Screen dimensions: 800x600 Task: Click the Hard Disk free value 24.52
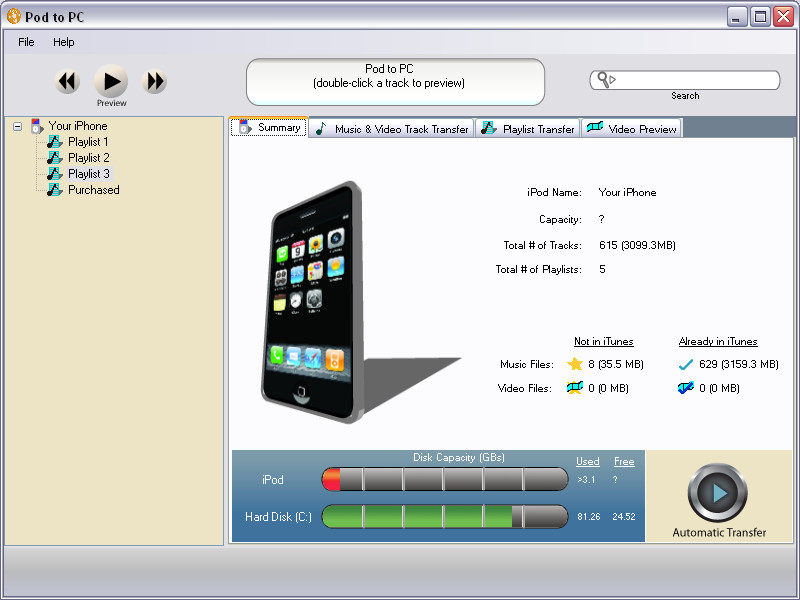[624, 516]
